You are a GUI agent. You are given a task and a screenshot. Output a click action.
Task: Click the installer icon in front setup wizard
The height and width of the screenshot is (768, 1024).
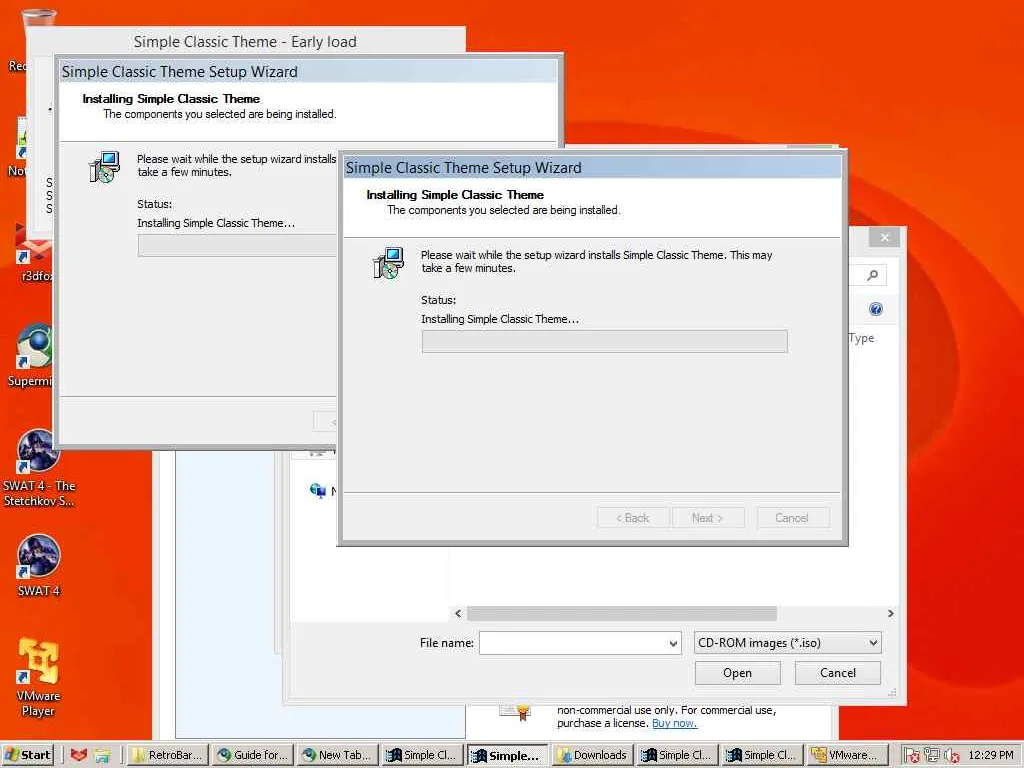[388, 263]
